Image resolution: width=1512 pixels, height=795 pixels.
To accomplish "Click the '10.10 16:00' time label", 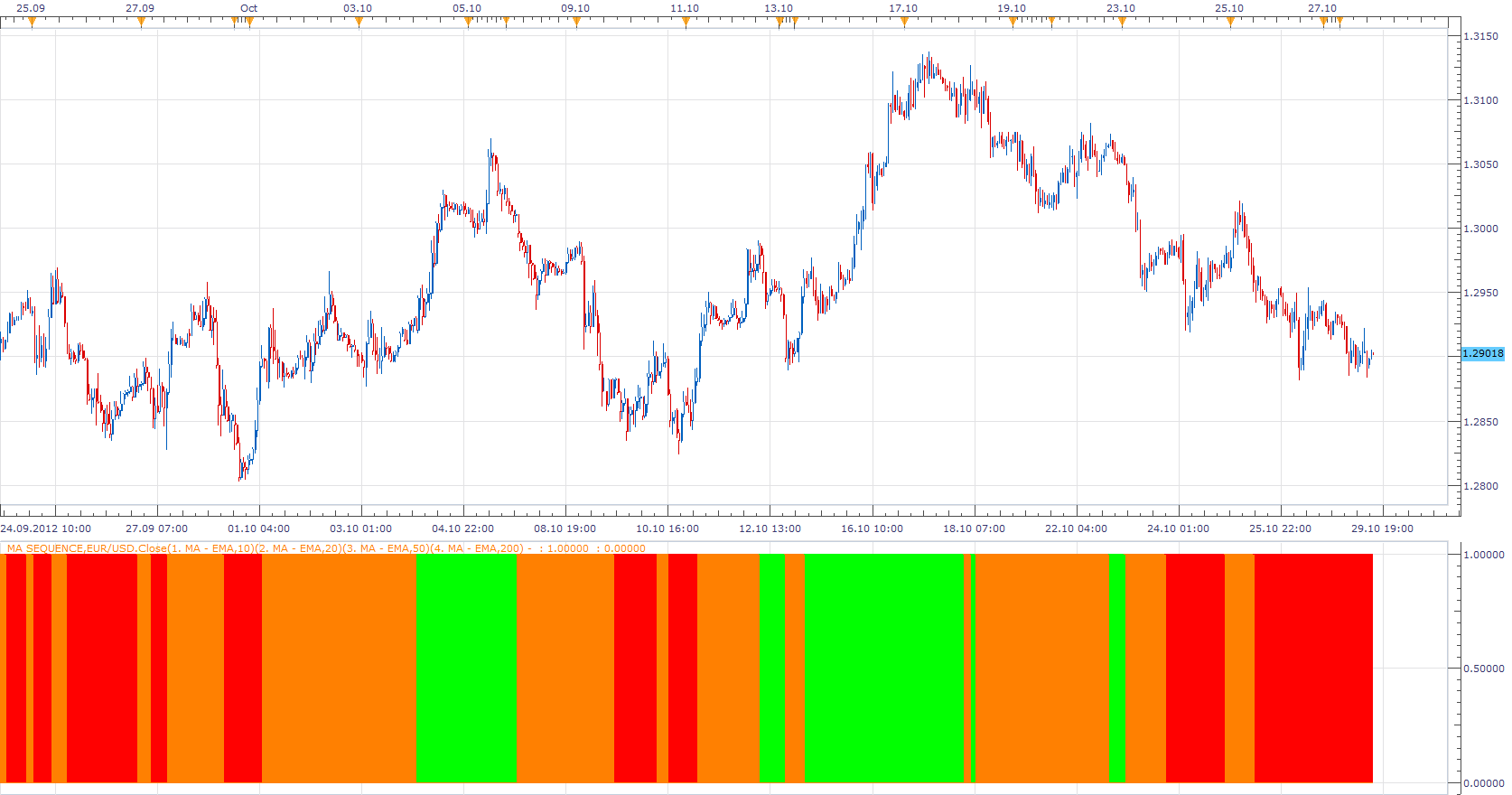I will 667,528.
